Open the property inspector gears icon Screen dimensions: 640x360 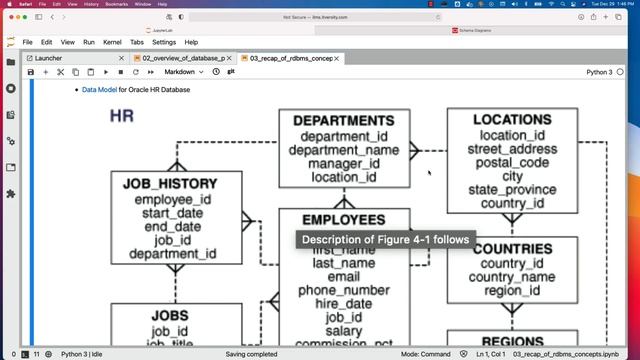11,142
